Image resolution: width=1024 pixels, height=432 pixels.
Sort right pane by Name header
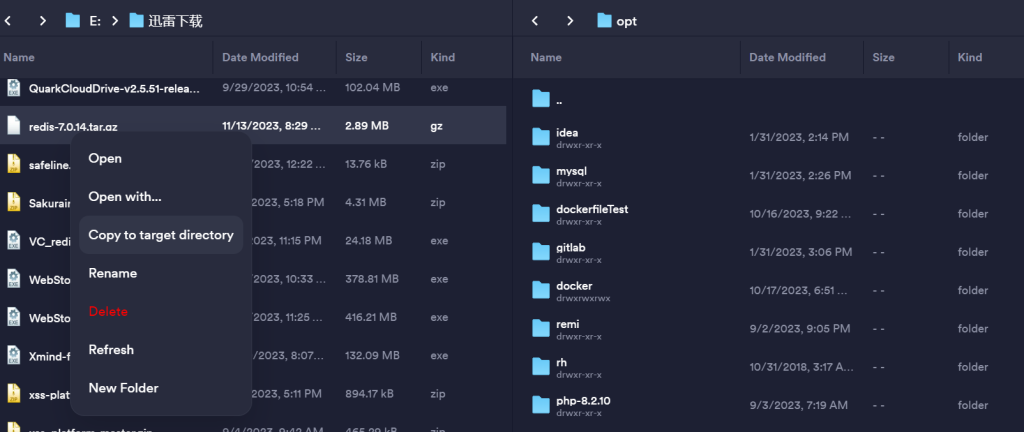click(x=546, y=58)
